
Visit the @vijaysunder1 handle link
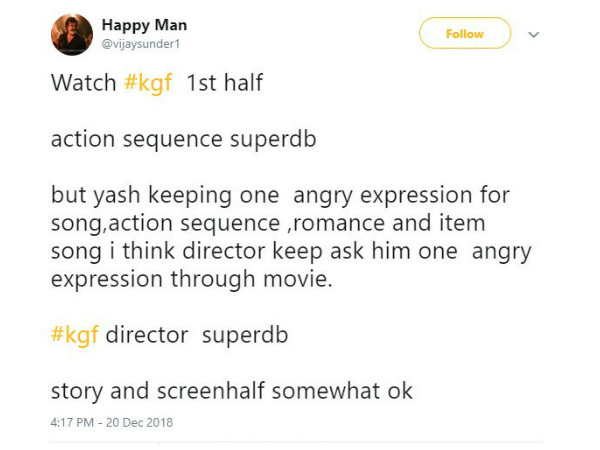140,44
